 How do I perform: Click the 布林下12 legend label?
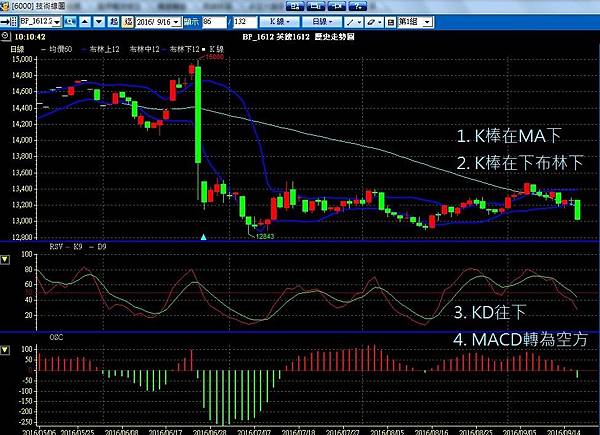184,49
